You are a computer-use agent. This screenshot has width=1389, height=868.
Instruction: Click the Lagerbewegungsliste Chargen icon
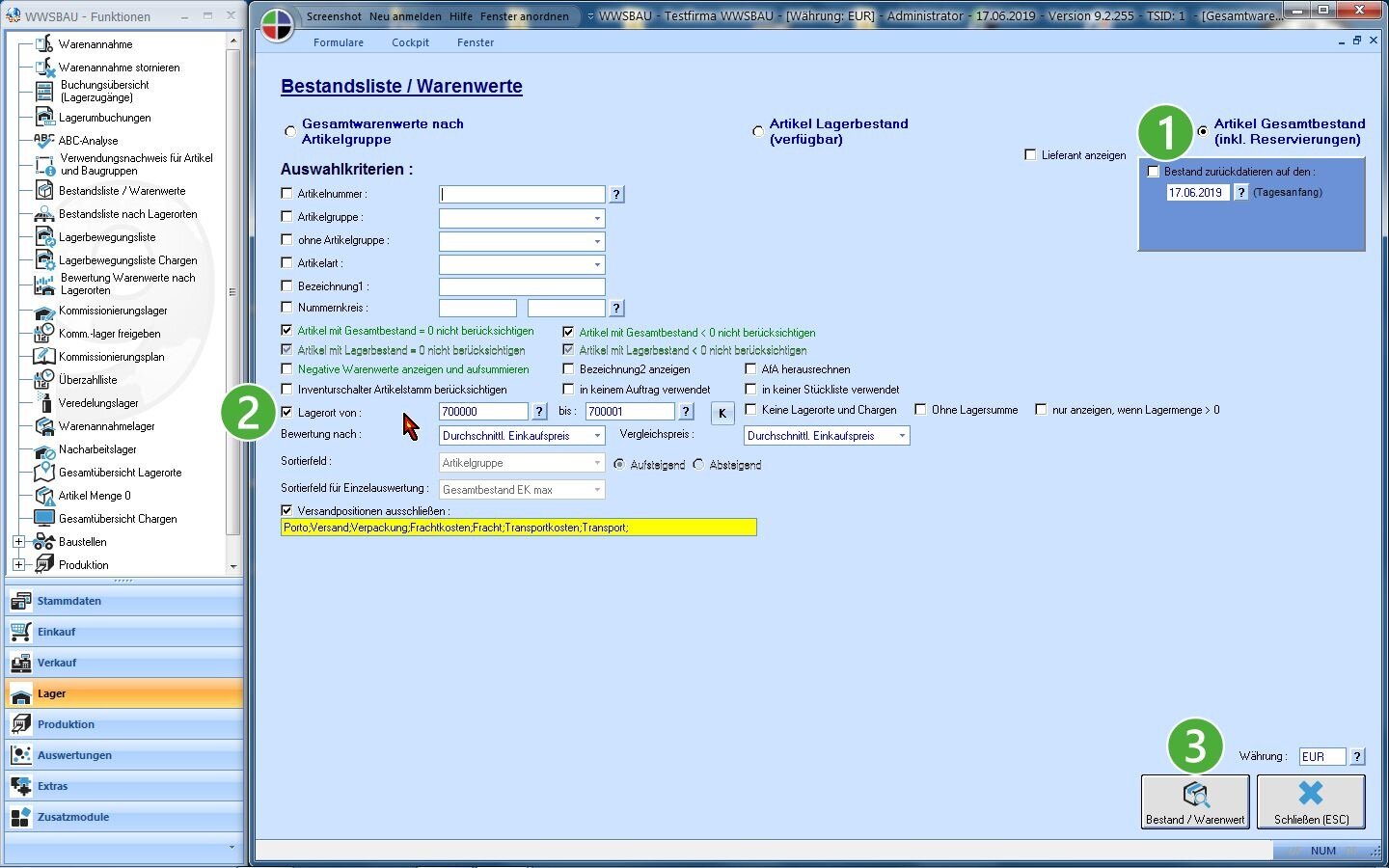click(x=44, y=260)
